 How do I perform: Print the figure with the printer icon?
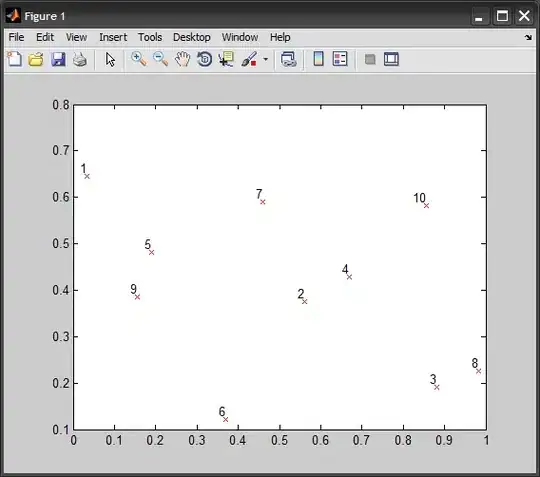pos(80,59)
